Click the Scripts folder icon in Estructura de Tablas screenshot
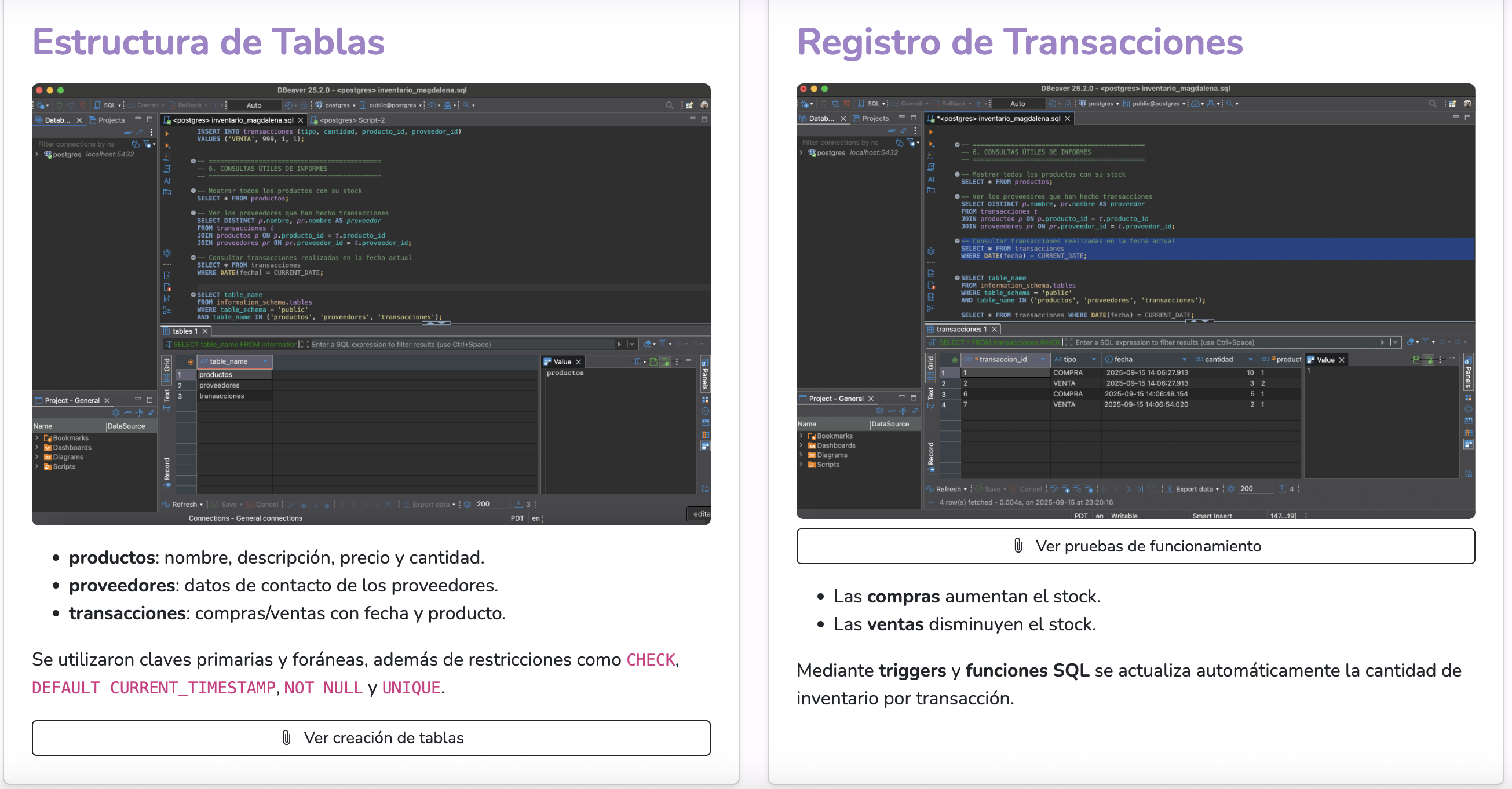This screenshot has width=1512, height=789. tap(48, 467)
